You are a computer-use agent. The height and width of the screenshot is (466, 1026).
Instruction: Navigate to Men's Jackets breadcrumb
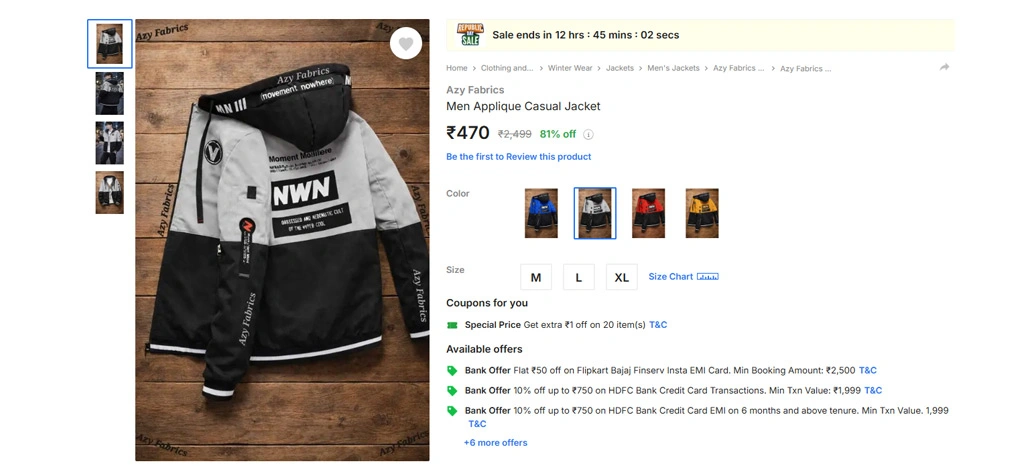pyautogui.click(x=673, y=68)
